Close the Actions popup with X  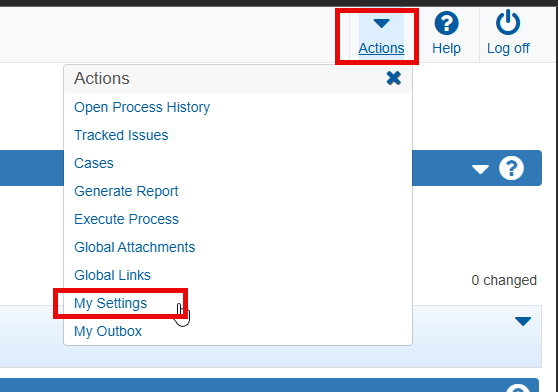(x=394, y=78)
